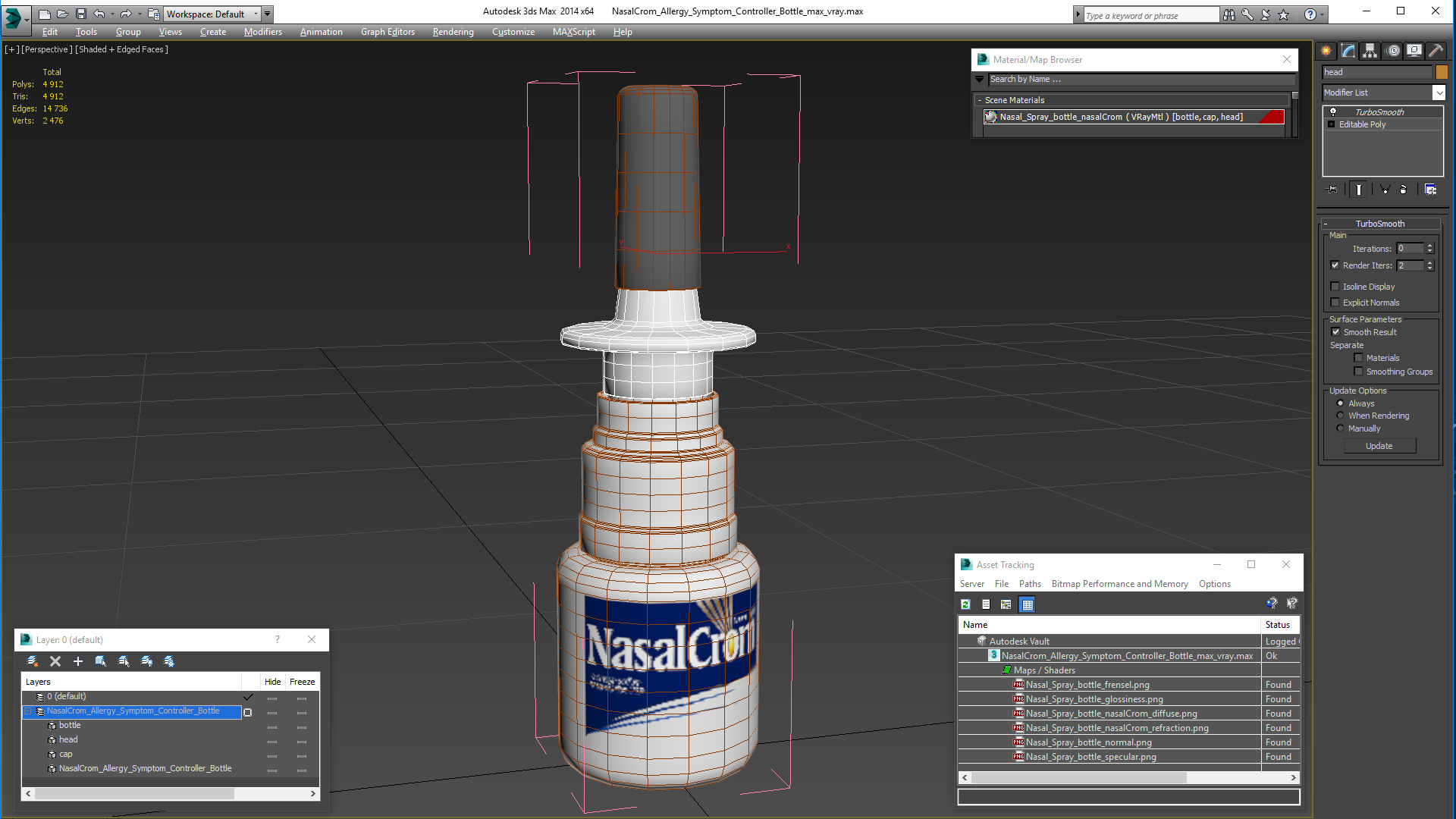Click the list view icon in Asset Tracking

986,604
